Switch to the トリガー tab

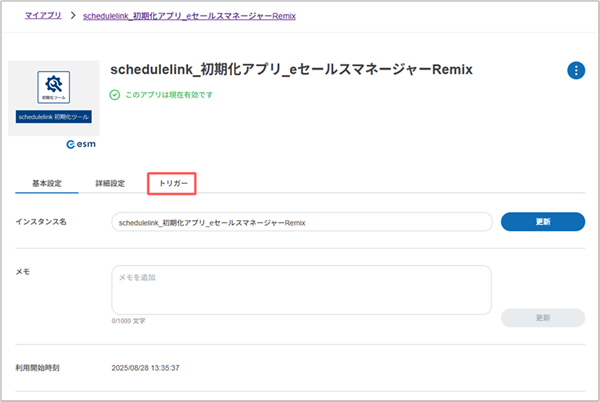(172, 183)
